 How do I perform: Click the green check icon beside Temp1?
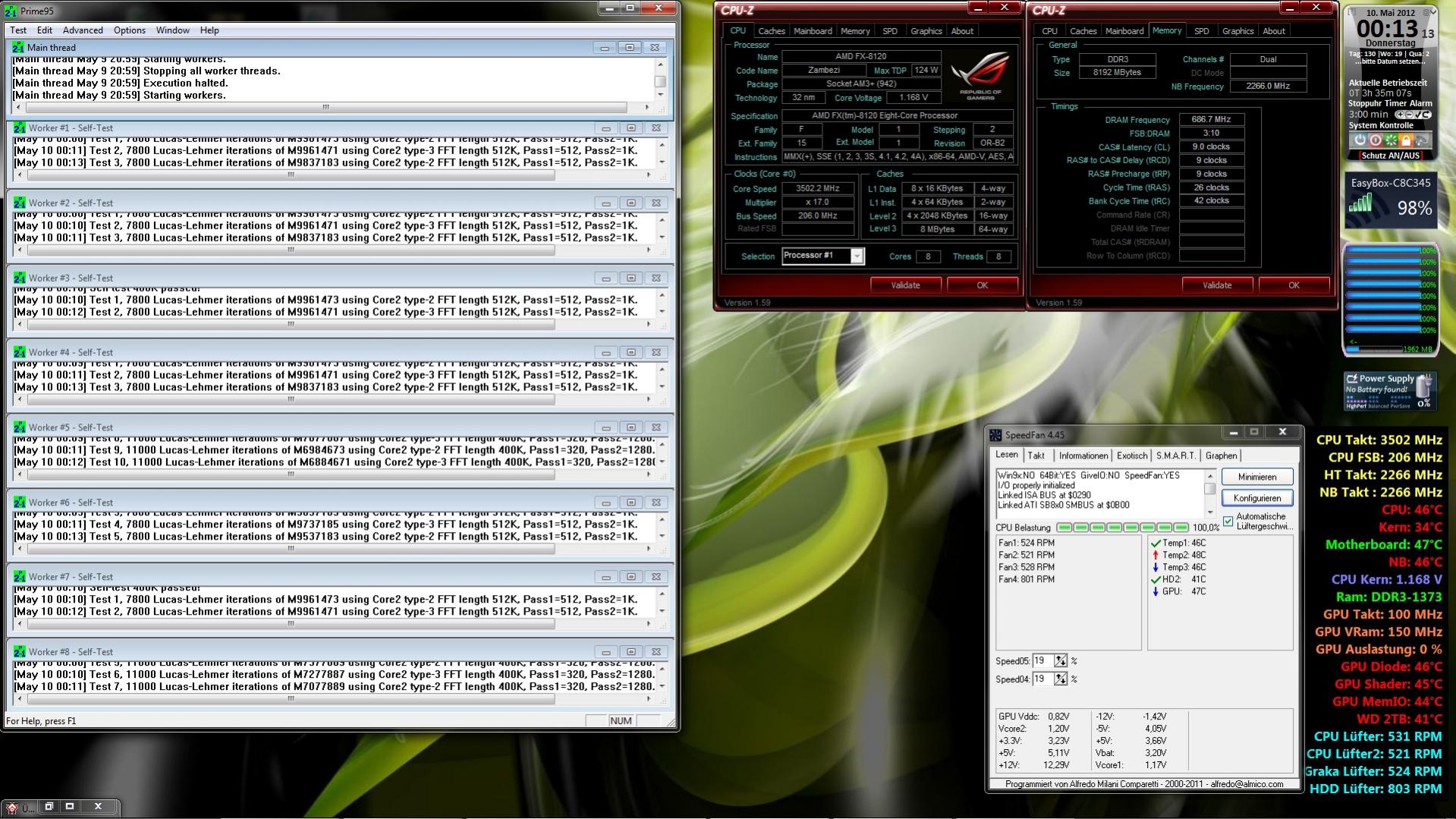[x=1156, y=543]
